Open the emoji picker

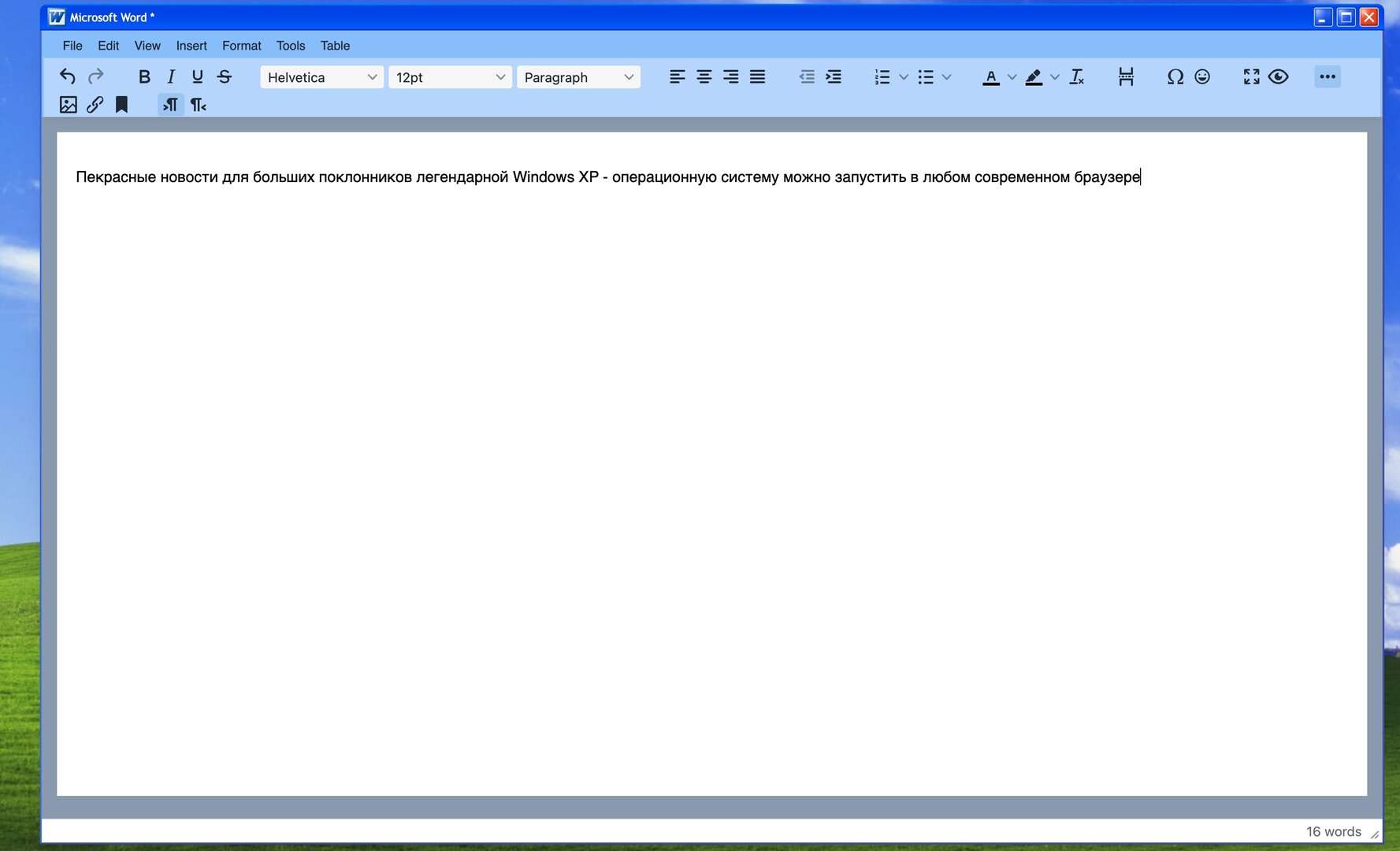1202,76
